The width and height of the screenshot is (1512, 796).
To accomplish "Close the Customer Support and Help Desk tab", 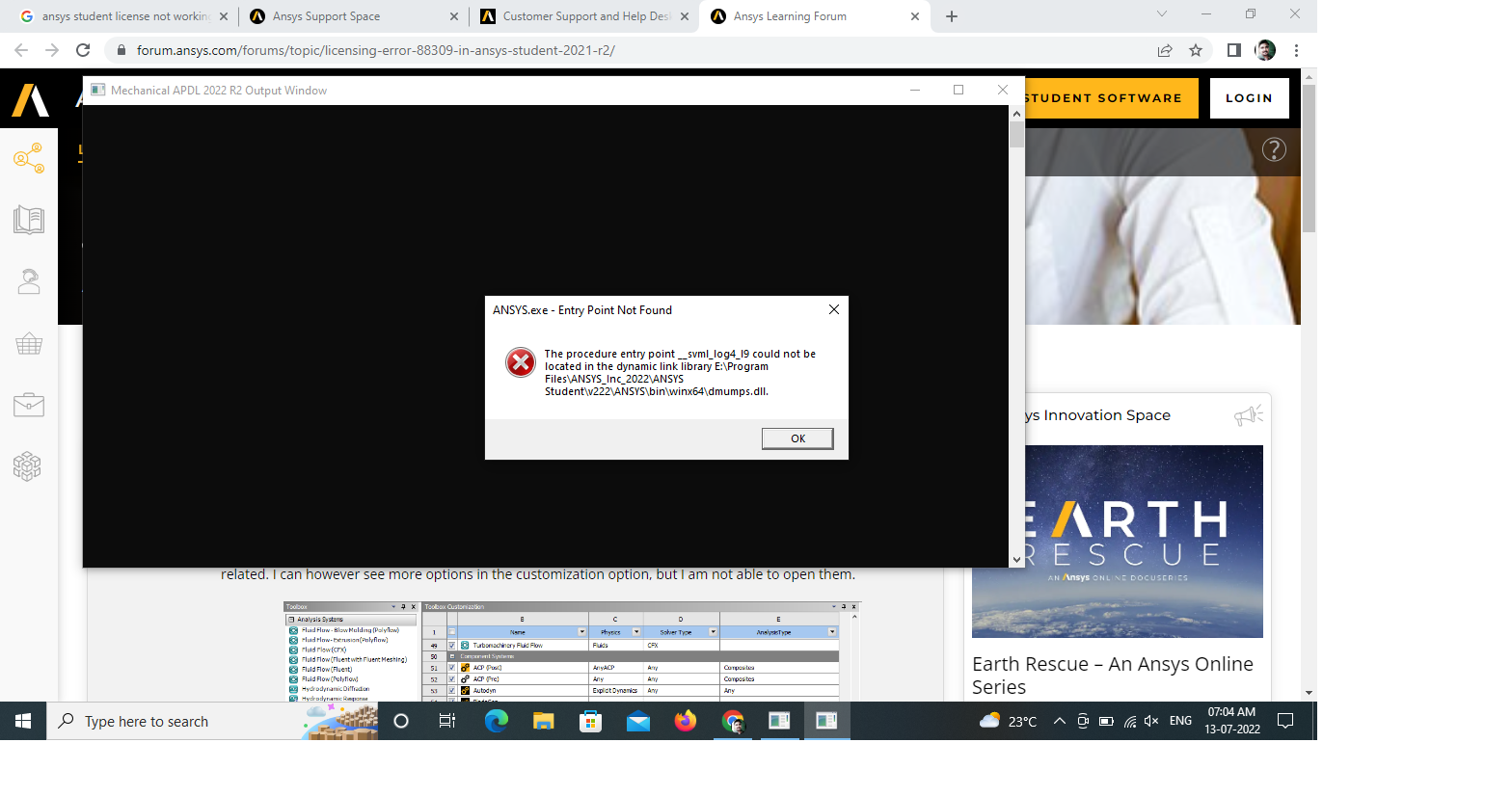I will tap(685, 16).
